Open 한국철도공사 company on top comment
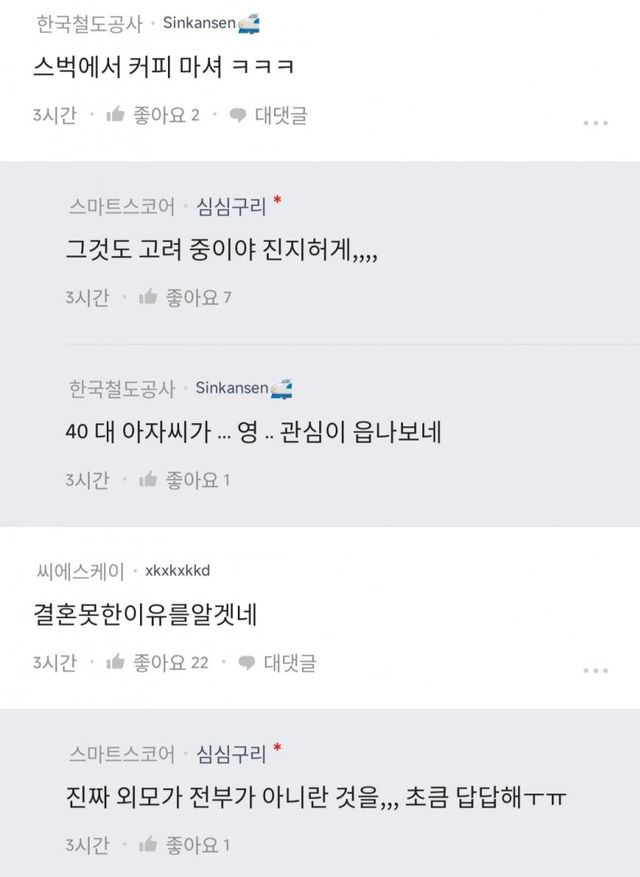 90,22
